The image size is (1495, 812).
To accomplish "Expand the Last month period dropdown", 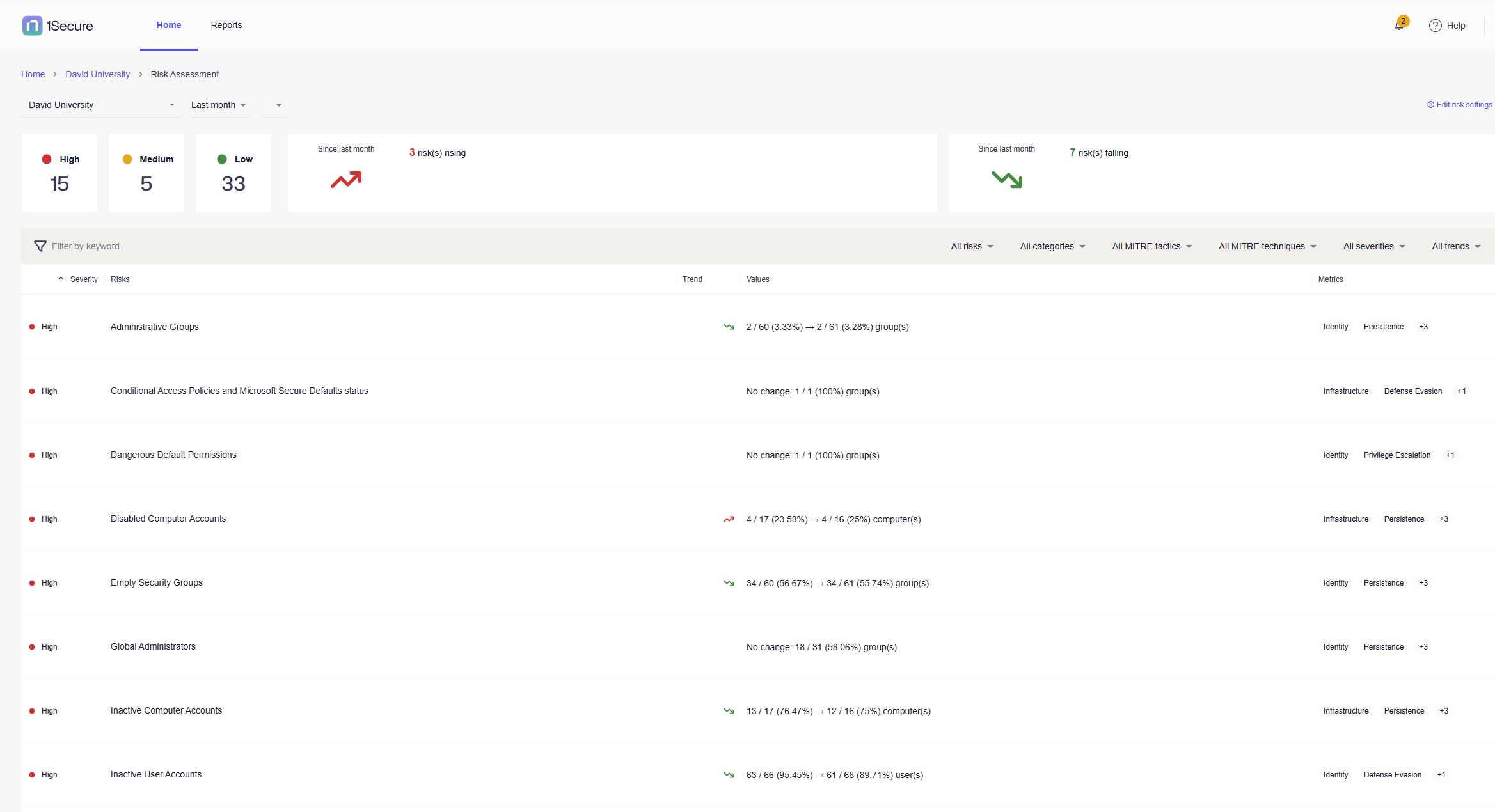I will coord(218,105).
